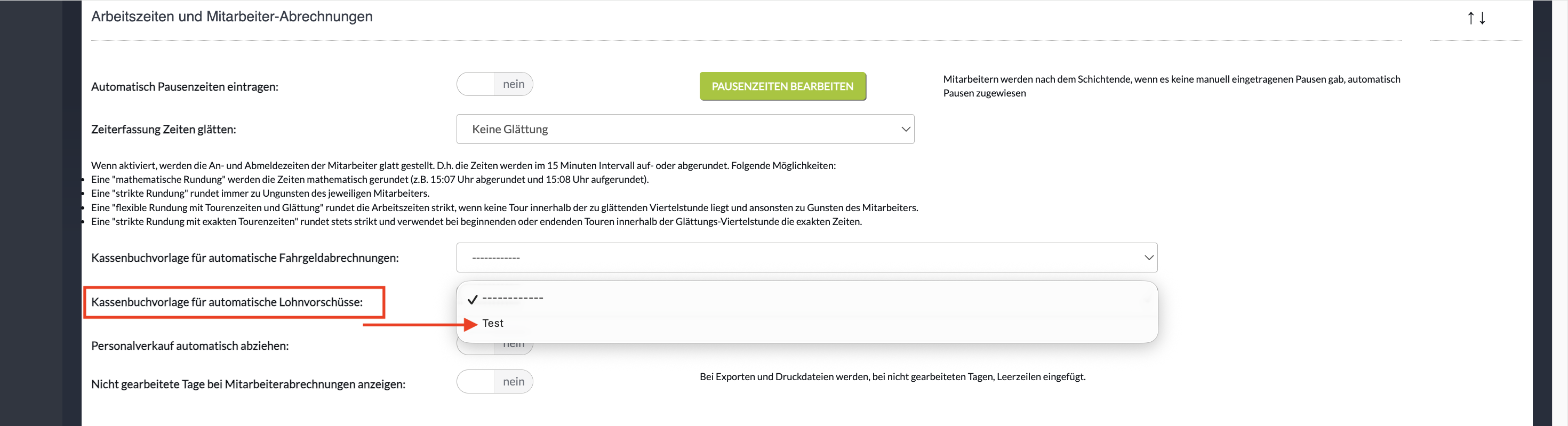This screenshot has height=426, width=1568.
Task: Click the chevron of the Keine Glättung dropdown
Action: [x=905, y=129]
